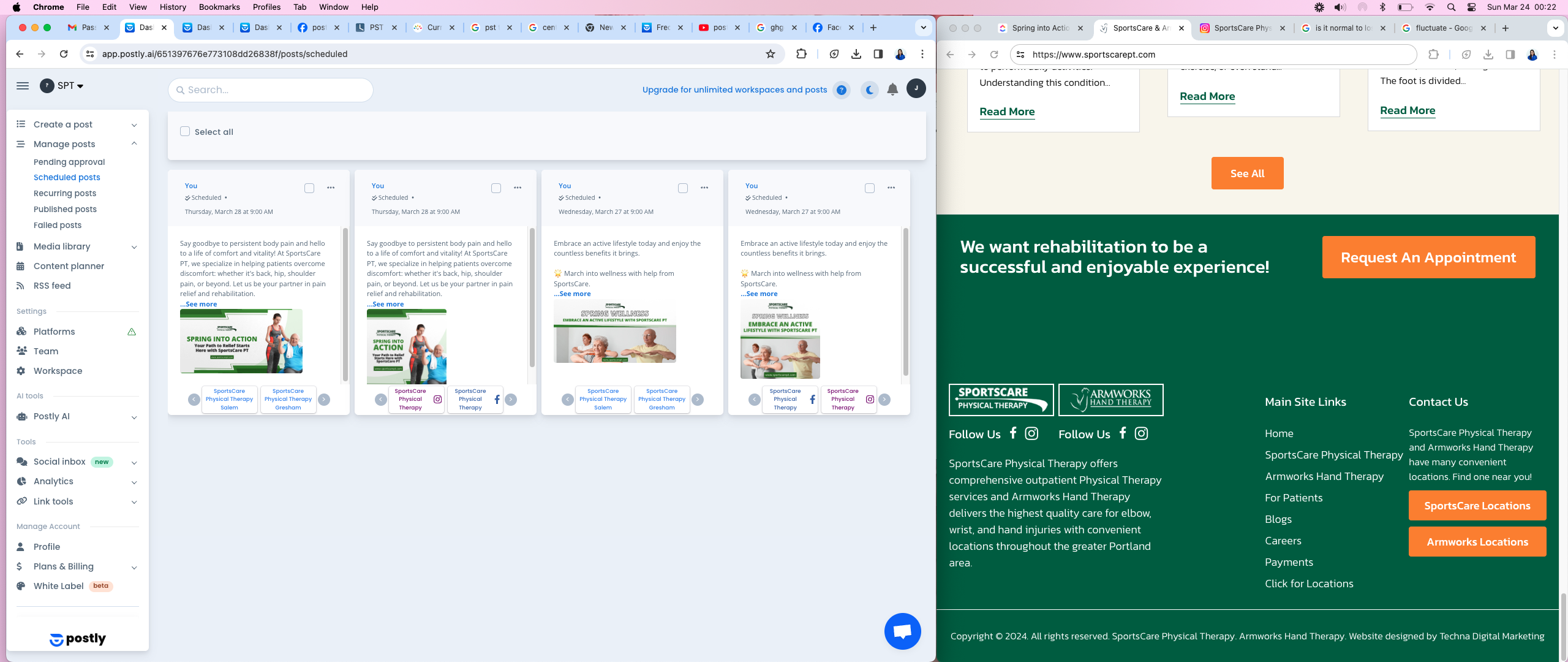This screenshot has height=662, width=1568.
Task: Click Request An Appointment button
Action: point(1428,257)
